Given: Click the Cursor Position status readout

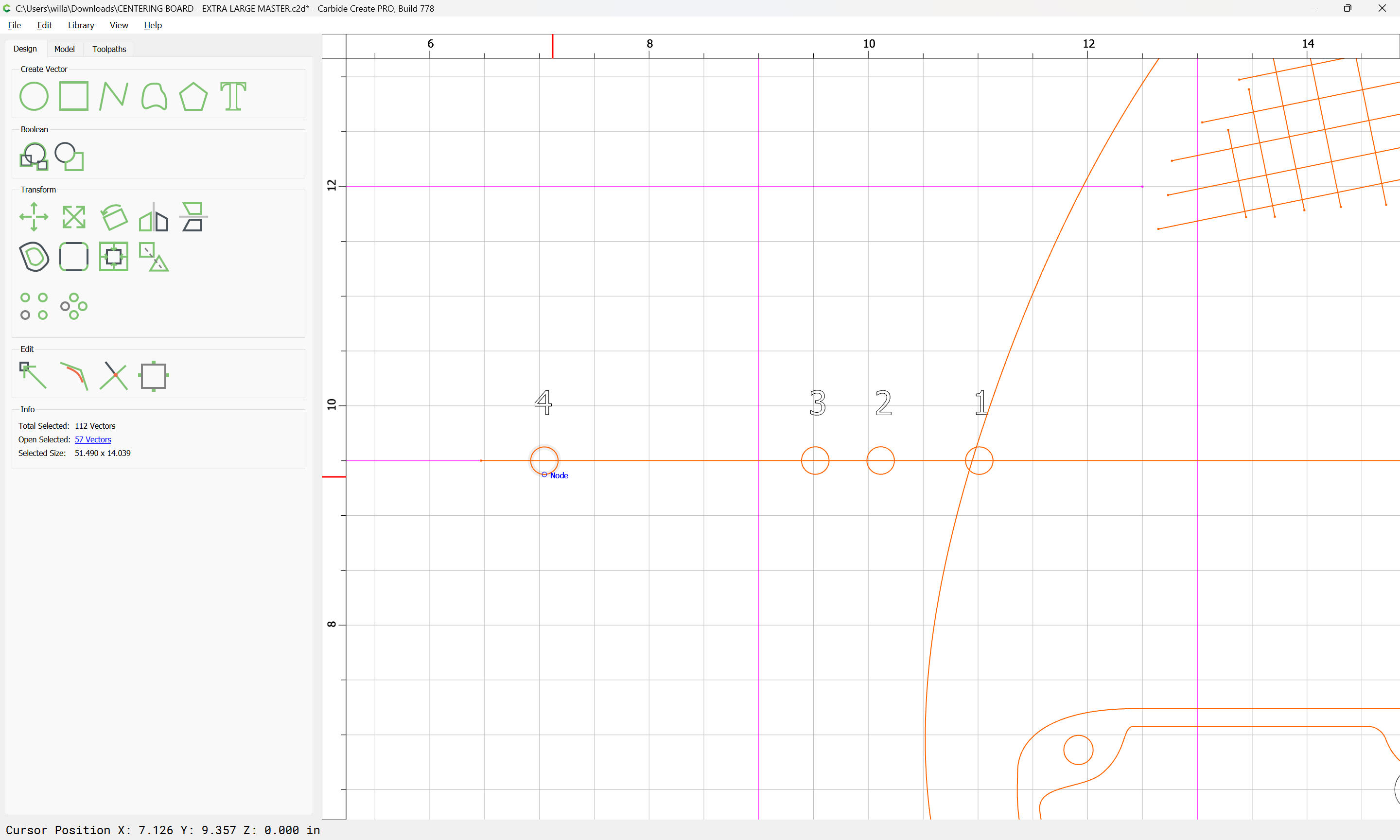Looking at the screenshot, I should (x=163, y=830).
